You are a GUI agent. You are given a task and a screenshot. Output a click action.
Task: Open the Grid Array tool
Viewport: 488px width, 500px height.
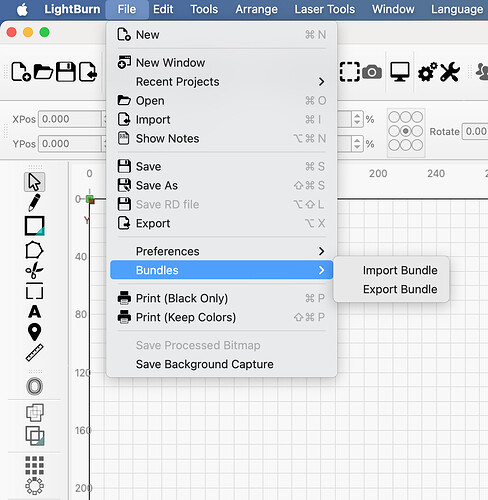(35, 465)
